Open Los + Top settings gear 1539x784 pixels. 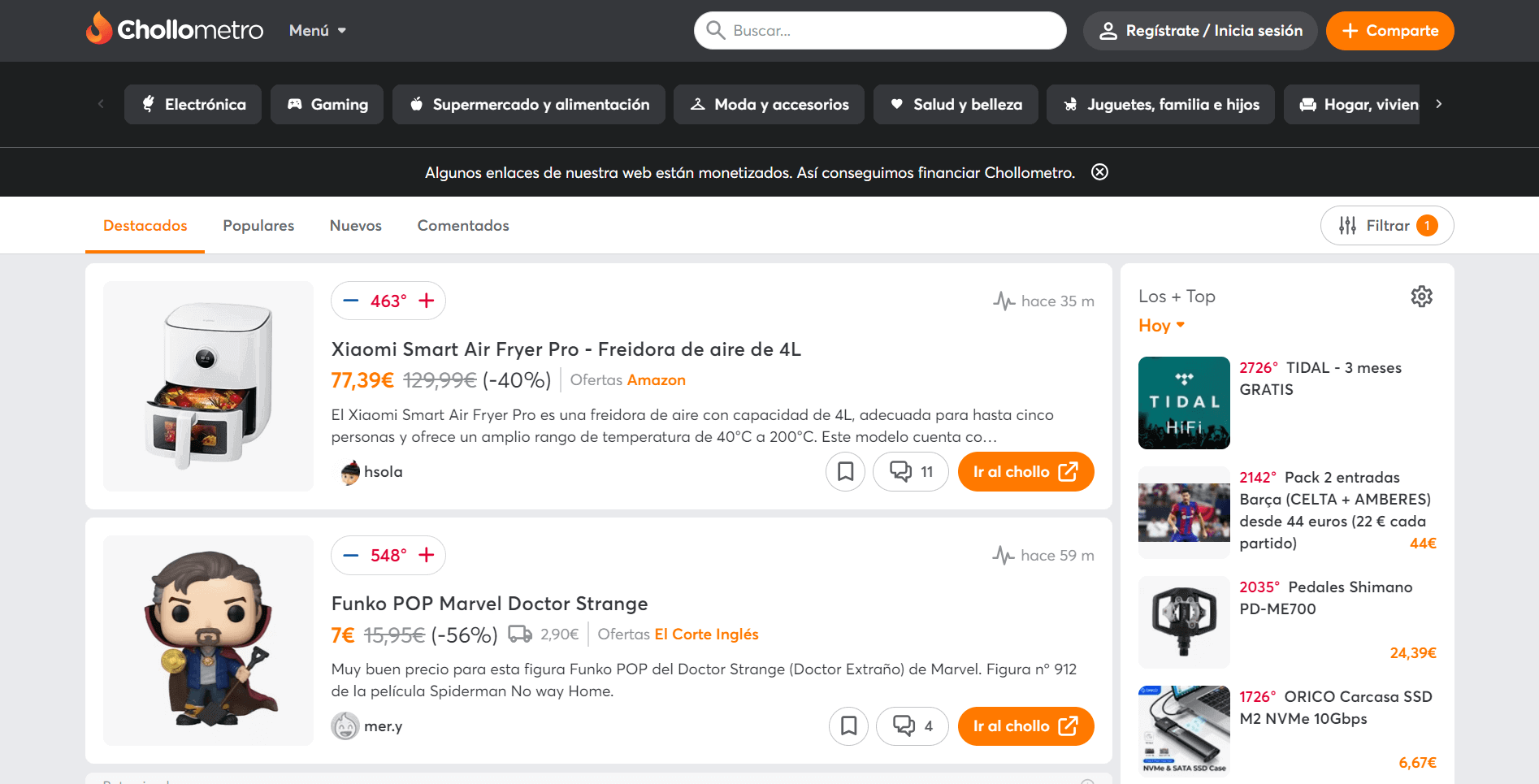1421,297
